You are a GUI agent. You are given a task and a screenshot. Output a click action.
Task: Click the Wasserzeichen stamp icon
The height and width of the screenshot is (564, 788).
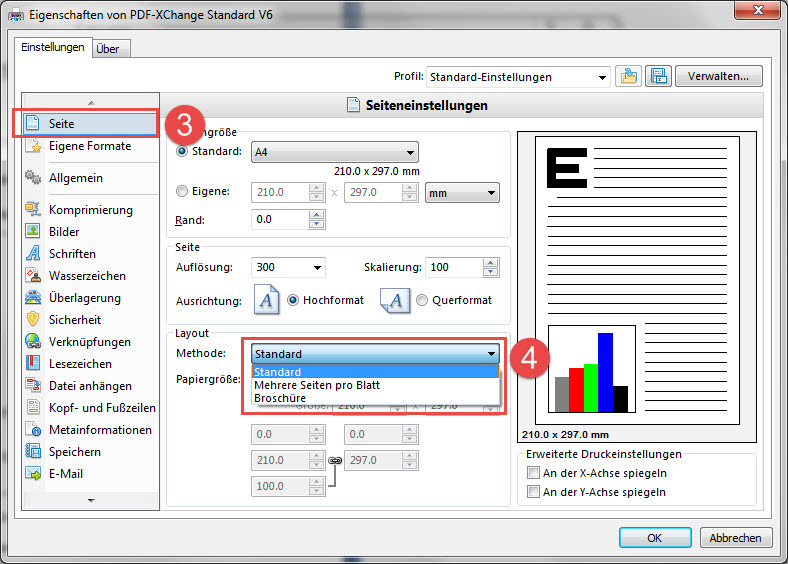click(33, 275)
